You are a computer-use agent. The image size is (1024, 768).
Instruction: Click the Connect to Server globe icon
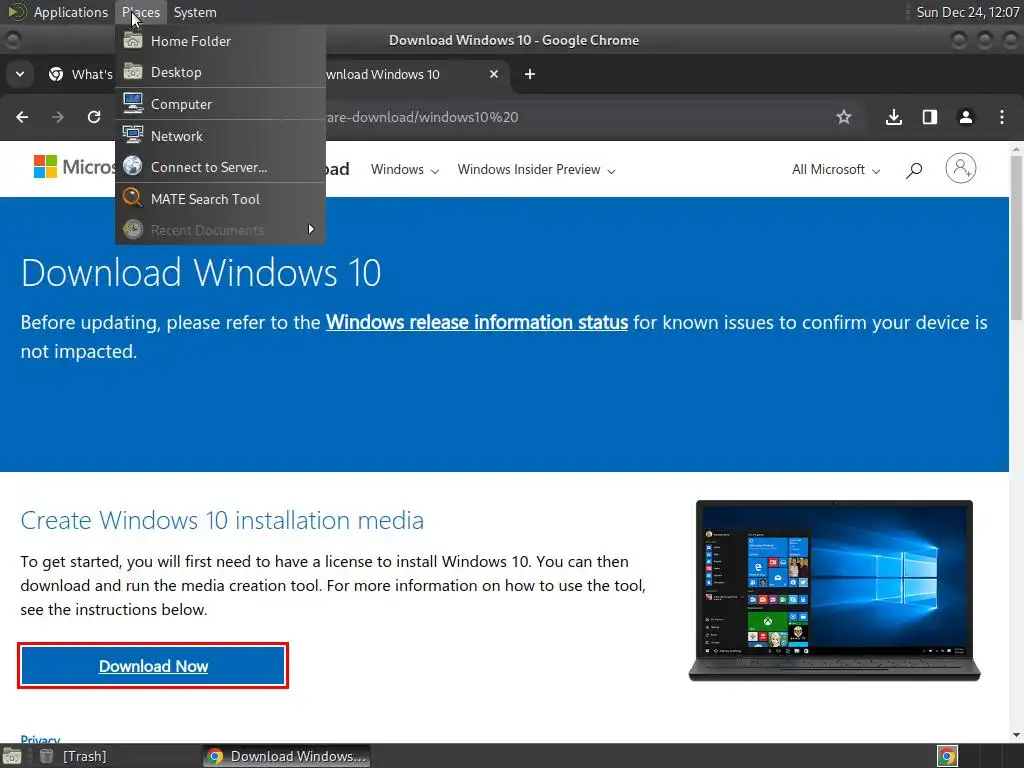(x=133, y=166)
